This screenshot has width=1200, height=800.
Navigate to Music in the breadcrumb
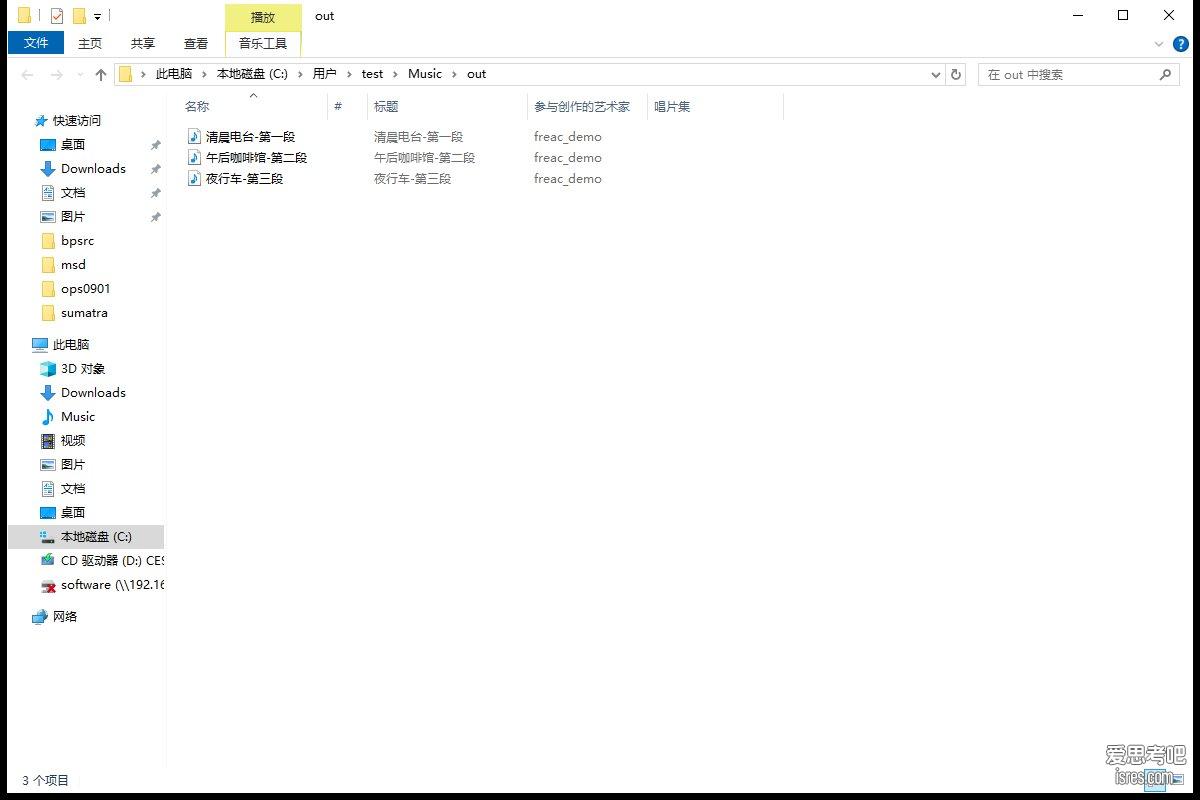[425, 74]
